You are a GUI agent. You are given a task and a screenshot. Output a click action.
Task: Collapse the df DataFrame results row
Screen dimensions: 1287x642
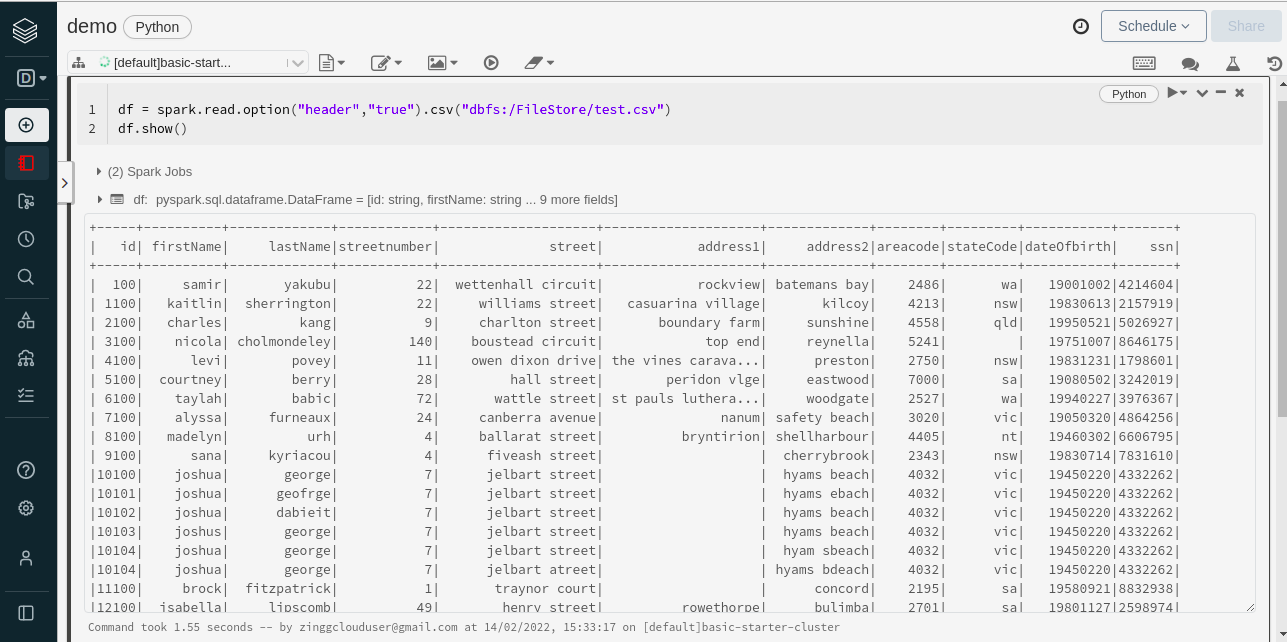tap(98, 198)
